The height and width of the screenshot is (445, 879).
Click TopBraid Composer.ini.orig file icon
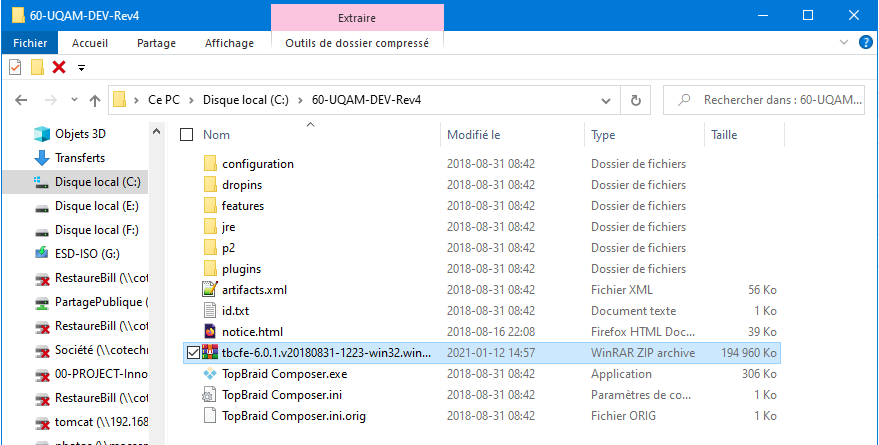pyautogui.click(x=209, y=416)
